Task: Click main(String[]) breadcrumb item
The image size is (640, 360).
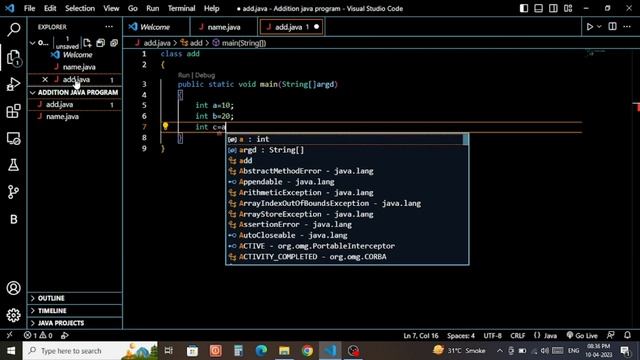Action: tap(239, 43)
